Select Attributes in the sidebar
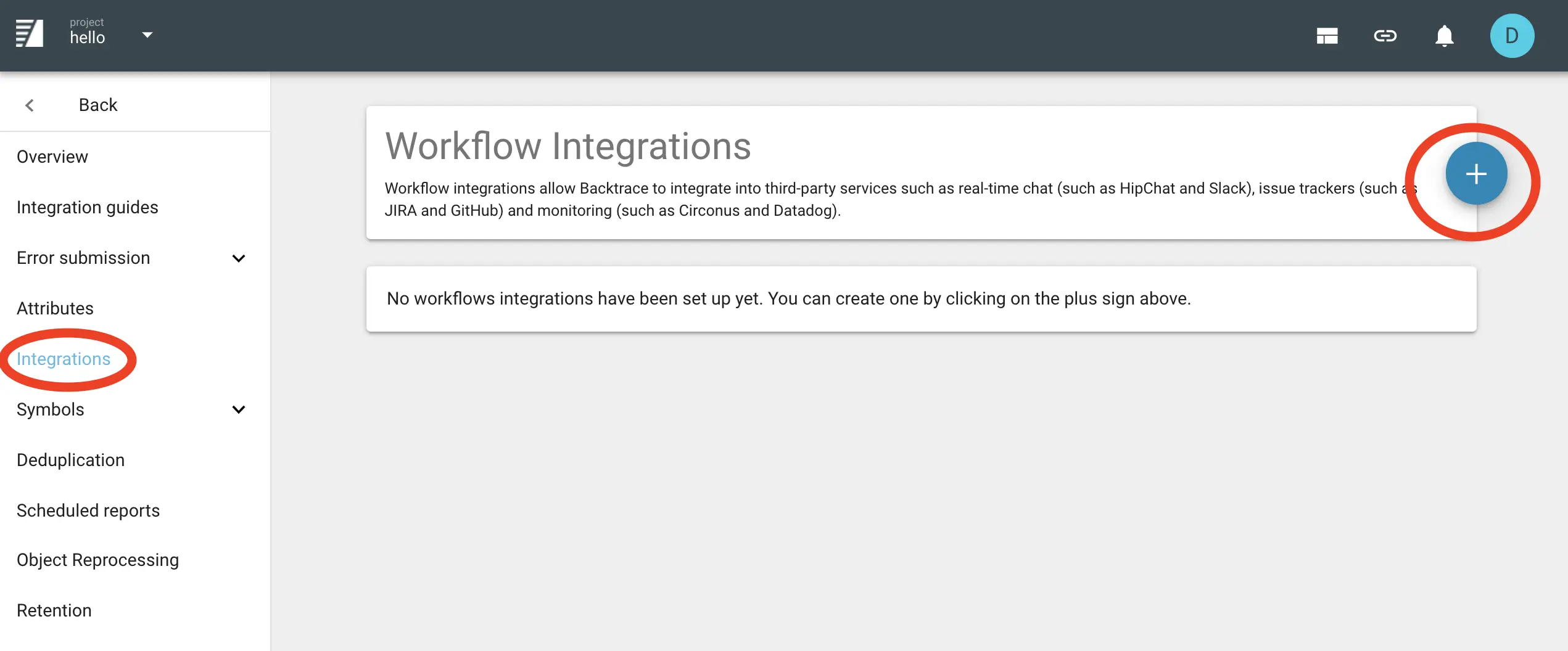The width and height of the screenshot is (1568, 651). (x=55, y=309)
